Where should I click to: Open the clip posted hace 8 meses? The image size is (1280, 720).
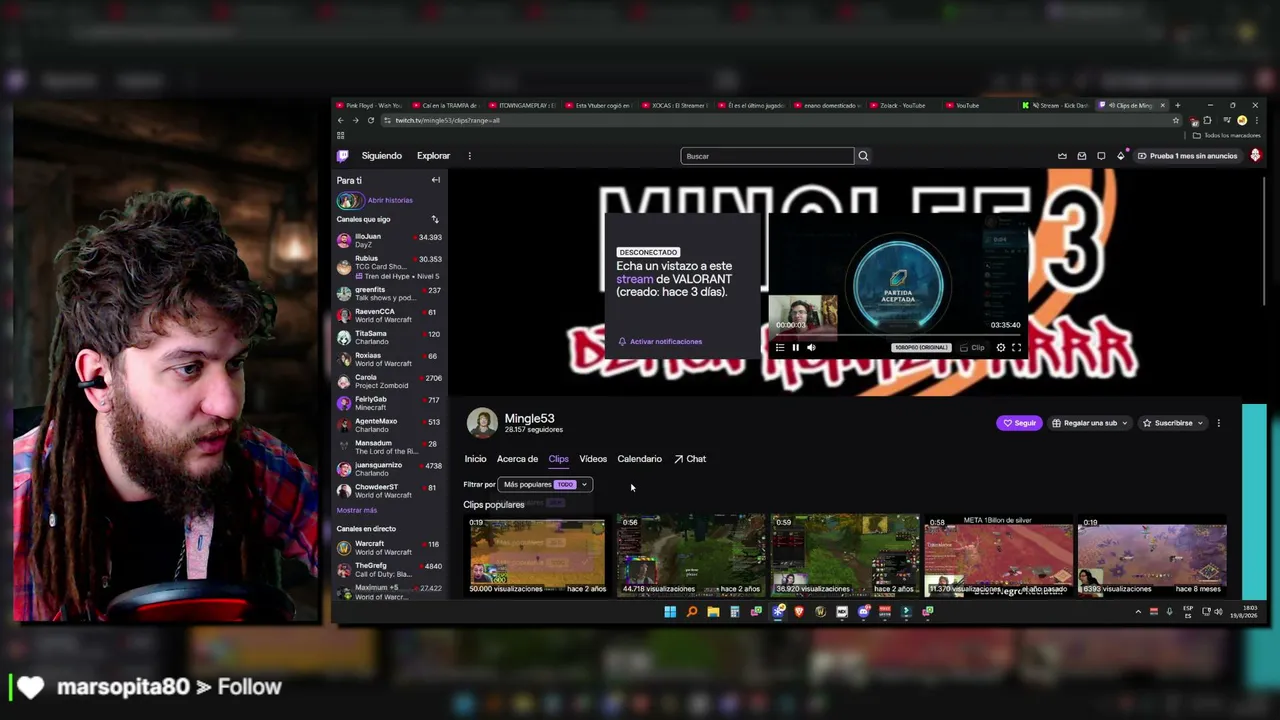[1152, 557]
